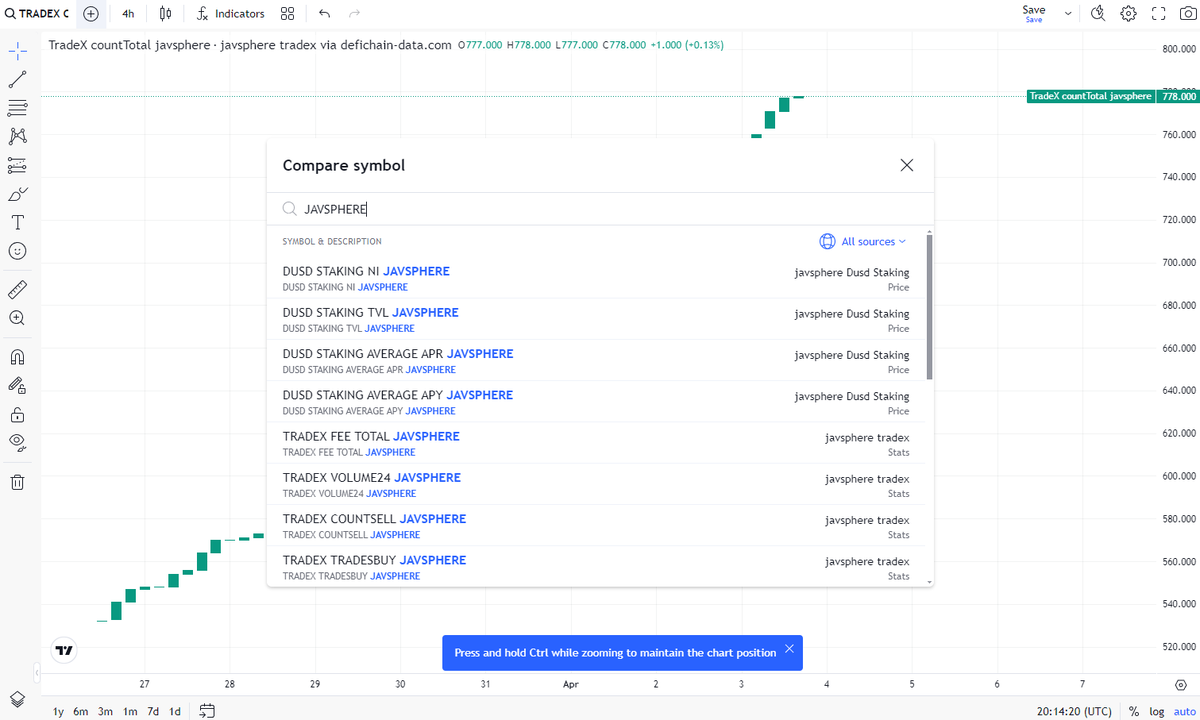Select the brush drawing tool
The height and width of the screenshot is (720, 1200).
(17, 194)
